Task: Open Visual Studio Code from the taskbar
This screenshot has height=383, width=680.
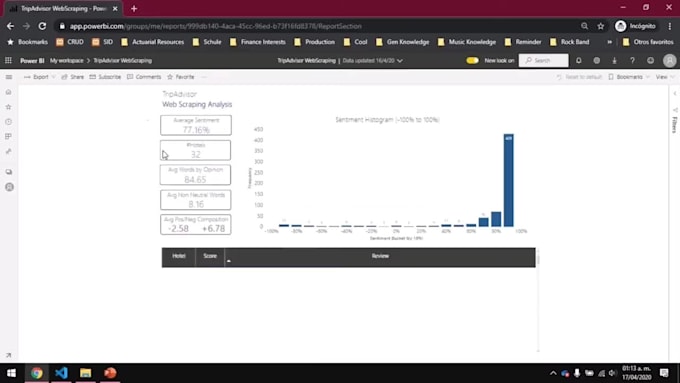Action: tap(61, 373)
